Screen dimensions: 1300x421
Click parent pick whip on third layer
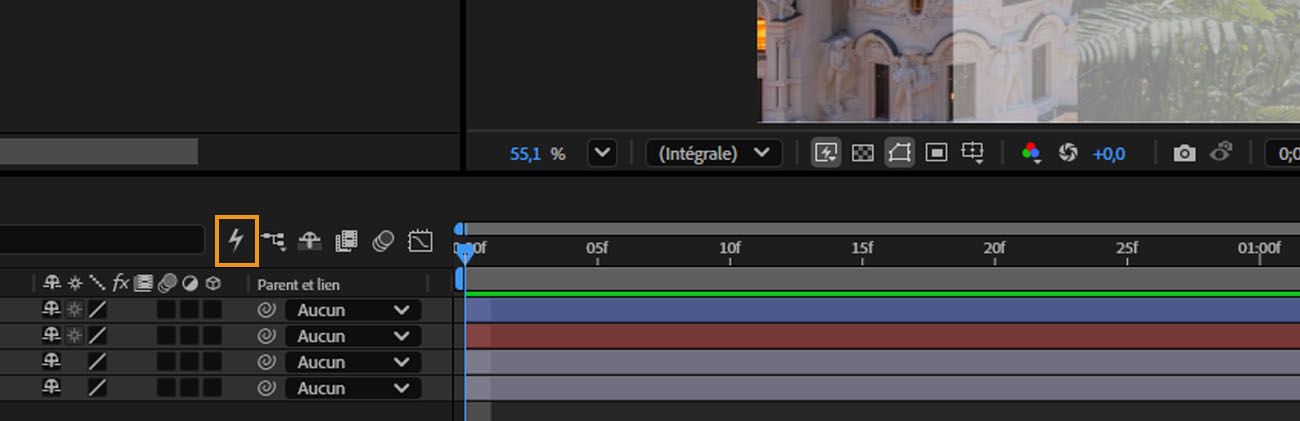pyautogui.click(x=266, y=362)
